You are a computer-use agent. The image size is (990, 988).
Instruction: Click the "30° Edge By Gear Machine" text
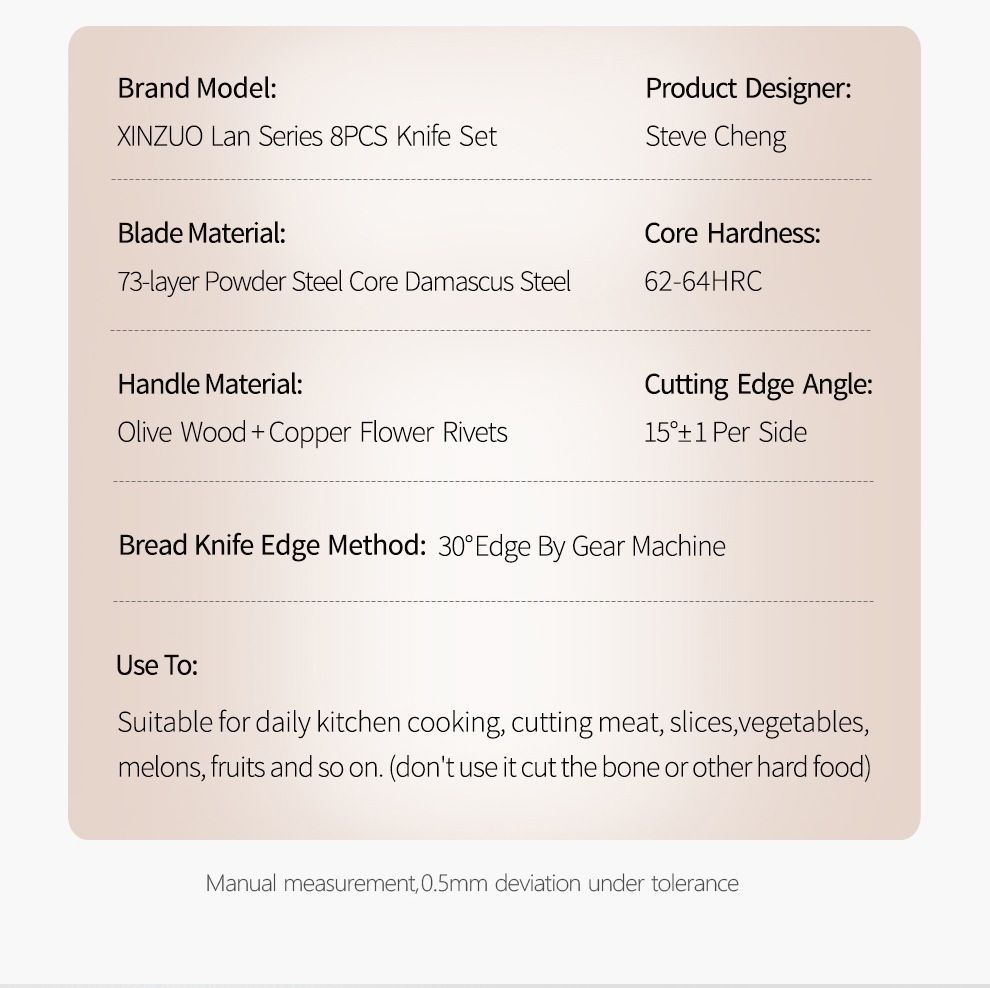point(582,546)
